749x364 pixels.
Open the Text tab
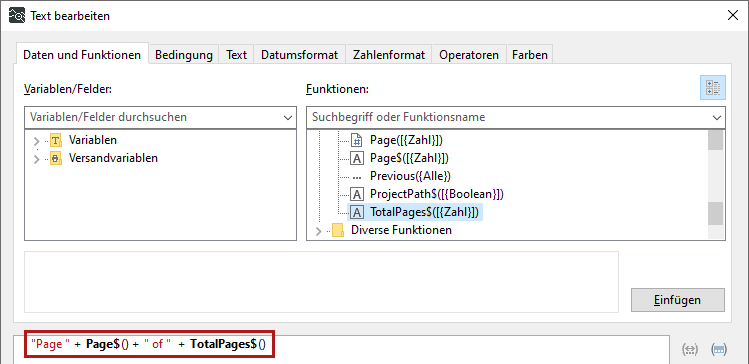pyautogui.click(x=236, y=55)
